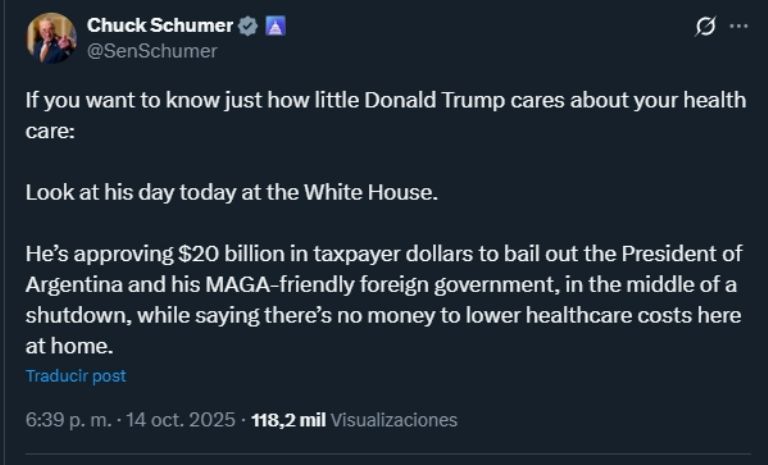Click the "MAGA-friendly" text in post
768x465 pixels.
(x=269, y=285)
